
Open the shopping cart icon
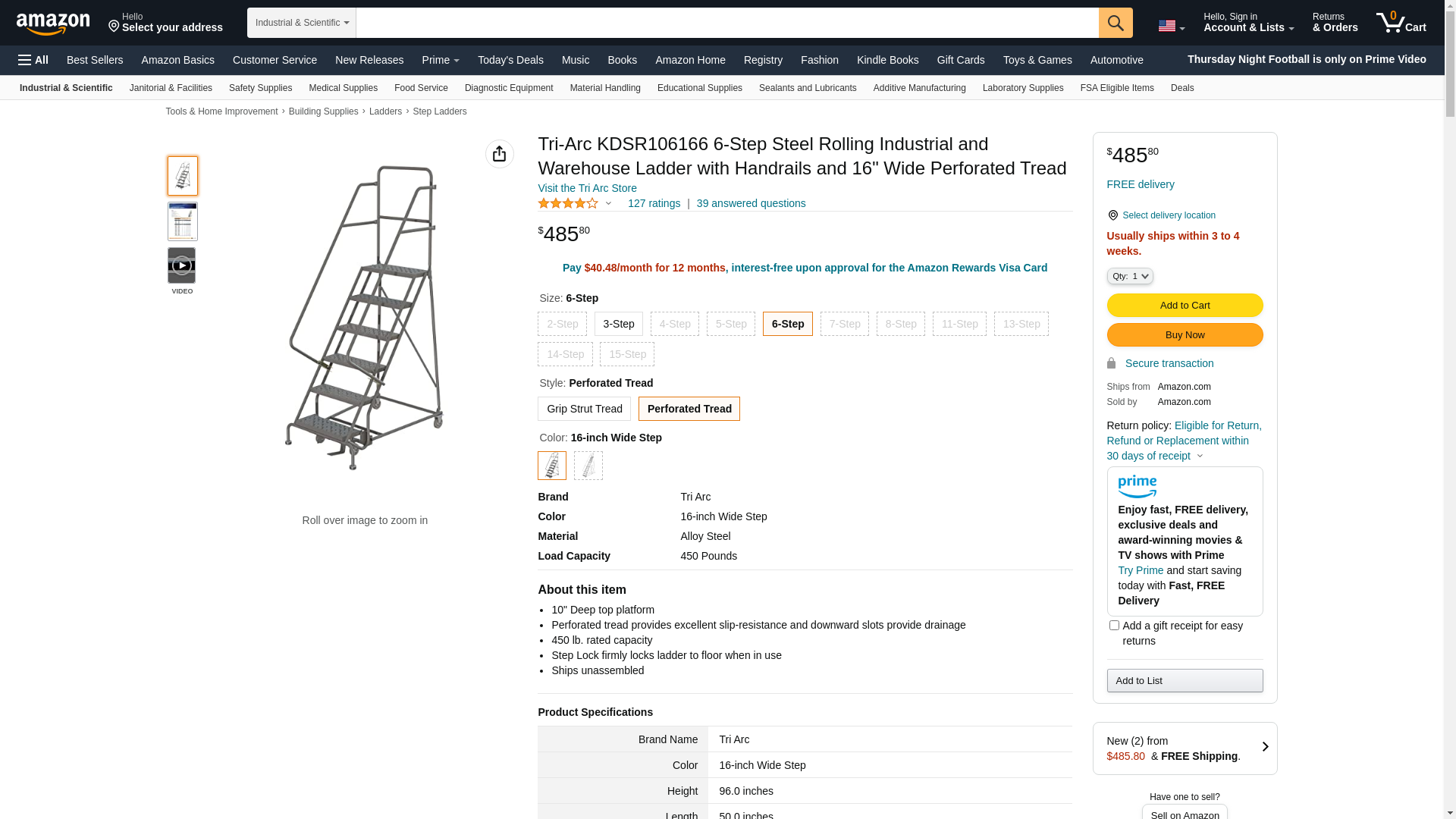tap(1401, 23)
